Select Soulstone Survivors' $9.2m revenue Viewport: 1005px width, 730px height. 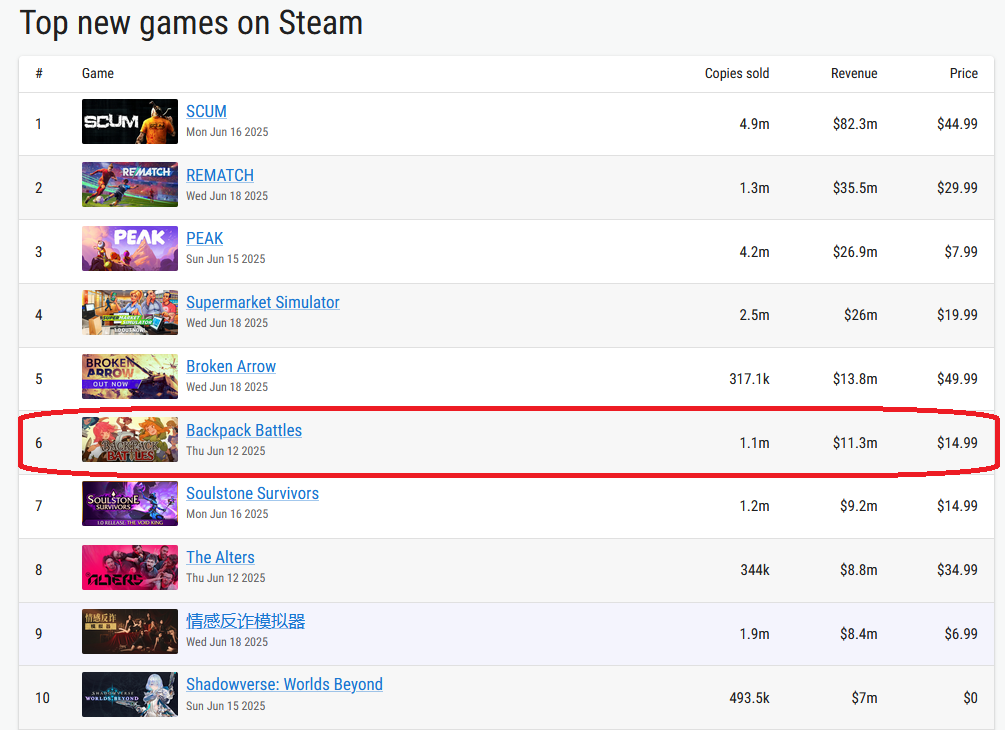click(859, 506)
